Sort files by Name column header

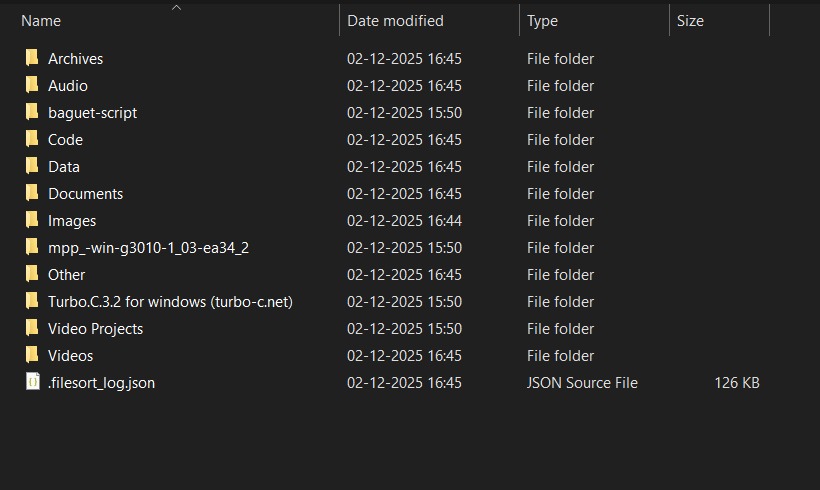[x=41, y=21]
